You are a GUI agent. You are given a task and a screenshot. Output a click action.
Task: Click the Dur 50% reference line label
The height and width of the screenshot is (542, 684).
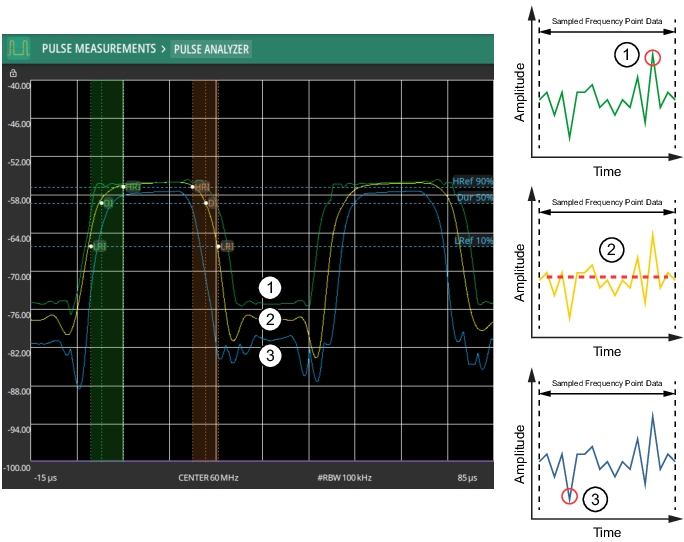[474, 198]
